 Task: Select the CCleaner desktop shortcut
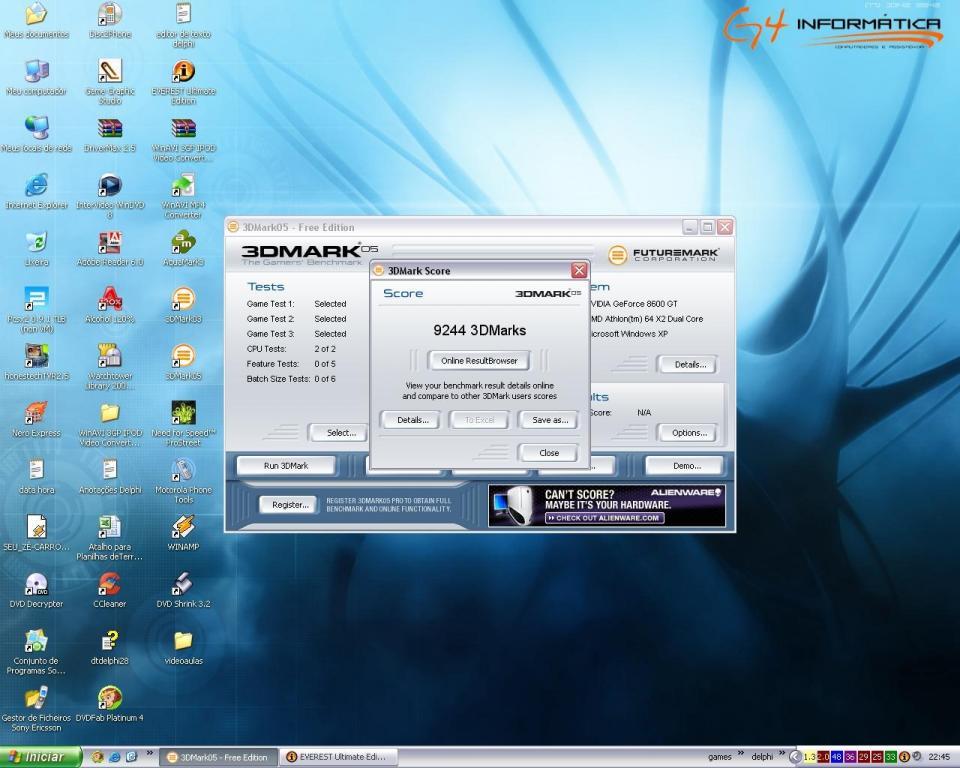click(x=110, y=590)
